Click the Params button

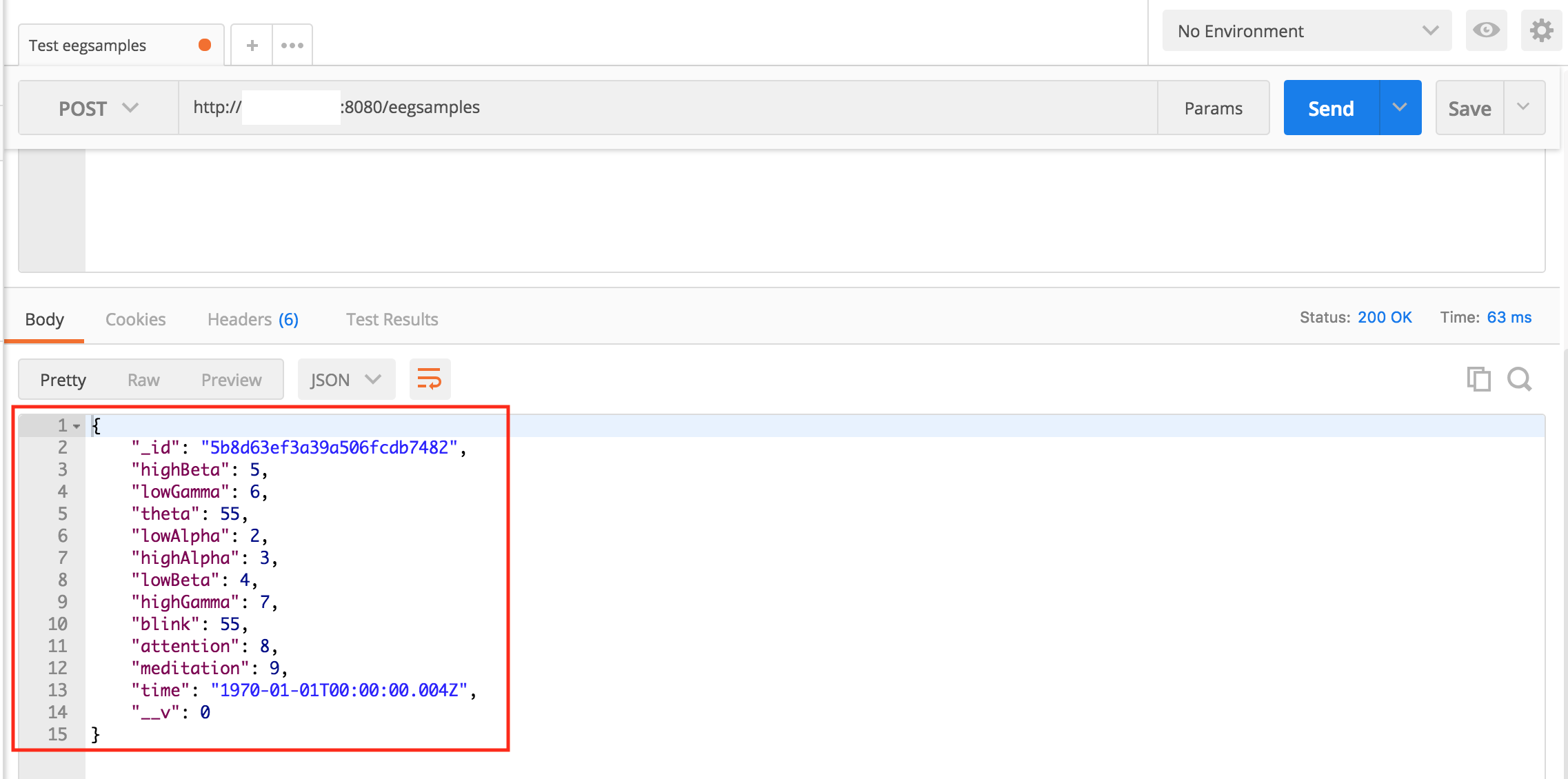click(x=1213, y=108)
